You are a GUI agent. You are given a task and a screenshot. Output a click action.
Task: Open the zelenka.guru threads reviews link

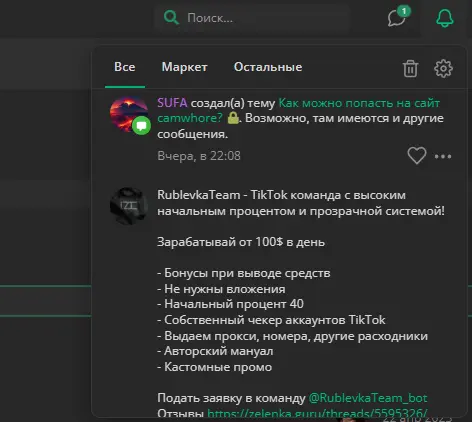click(317, 413)
